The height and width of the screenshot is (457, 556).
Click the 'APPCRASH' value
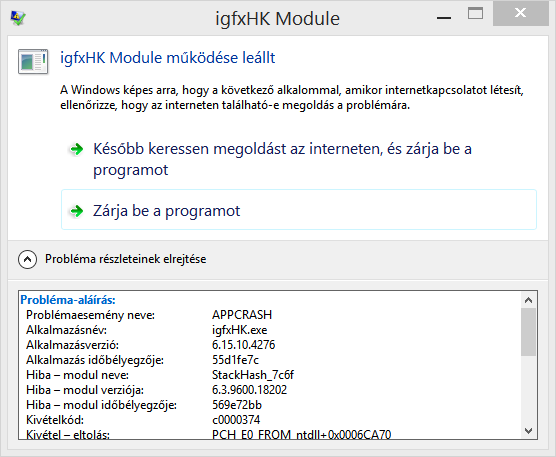click(242, 315)
